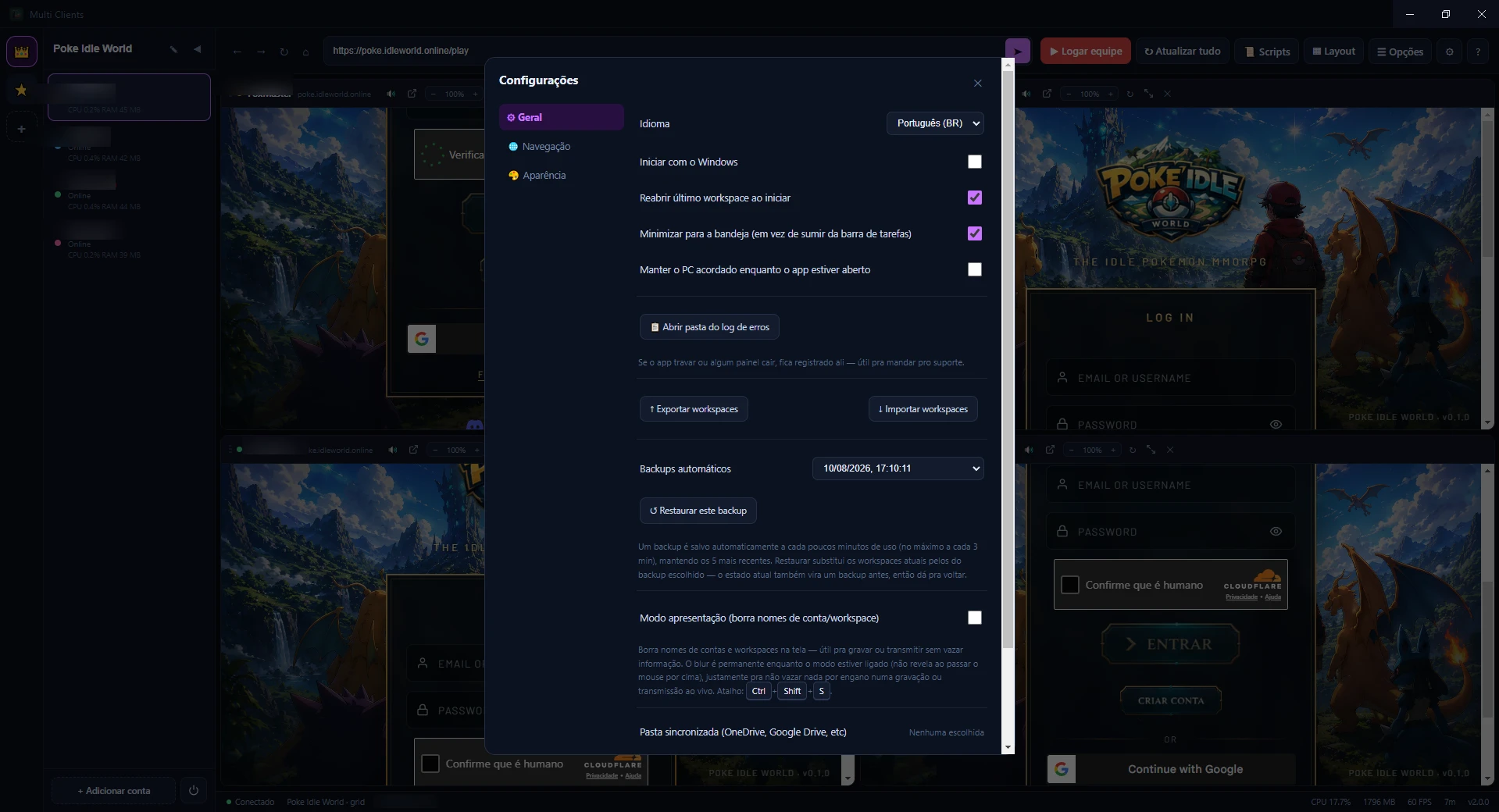The width and height of the screenshot is (1499, 812).
Task: Maximize the bottom-right game panel
Action: [1151, 450]
